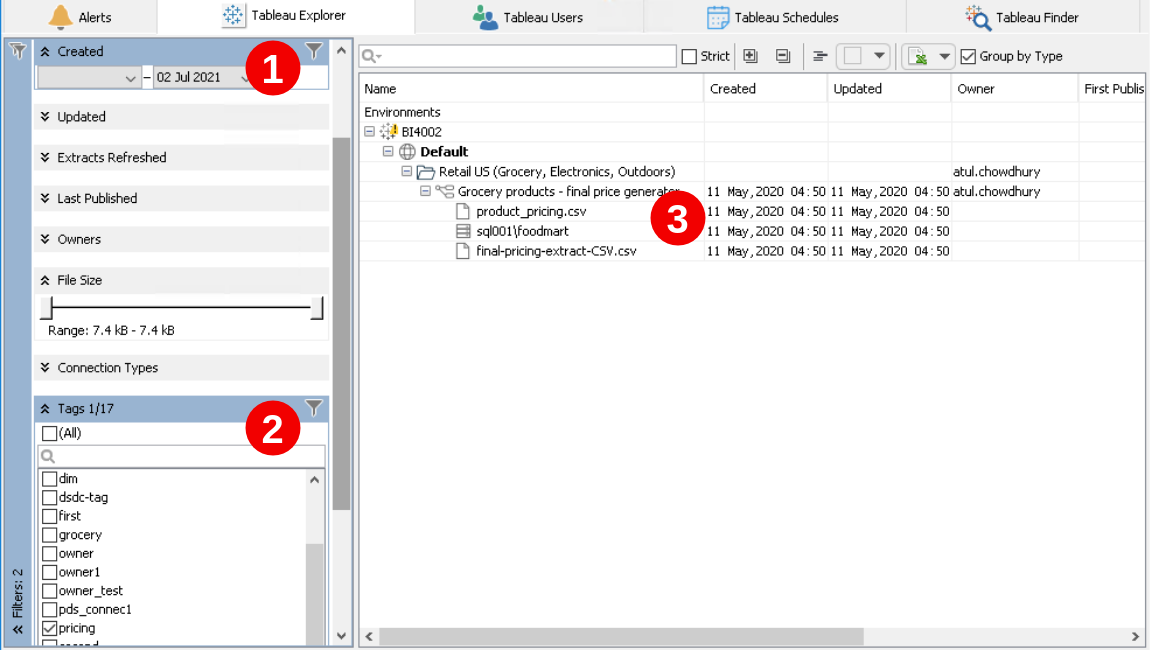1151x651 pixels.
Task: Click the collapse all tree icon
Action: pyautogui.click(x=783, y=56)
